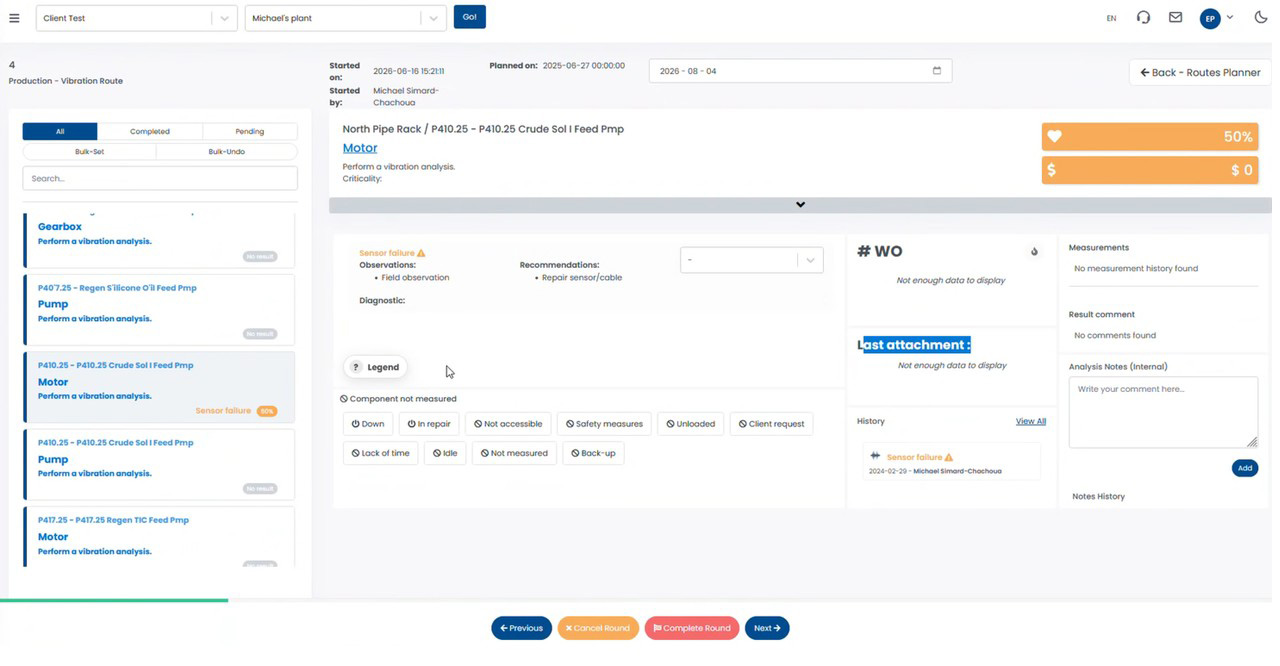The width and height of the screenshot is (1280, 666).
Task: Go back to Routes Planner
Action: coord(1200,72)
